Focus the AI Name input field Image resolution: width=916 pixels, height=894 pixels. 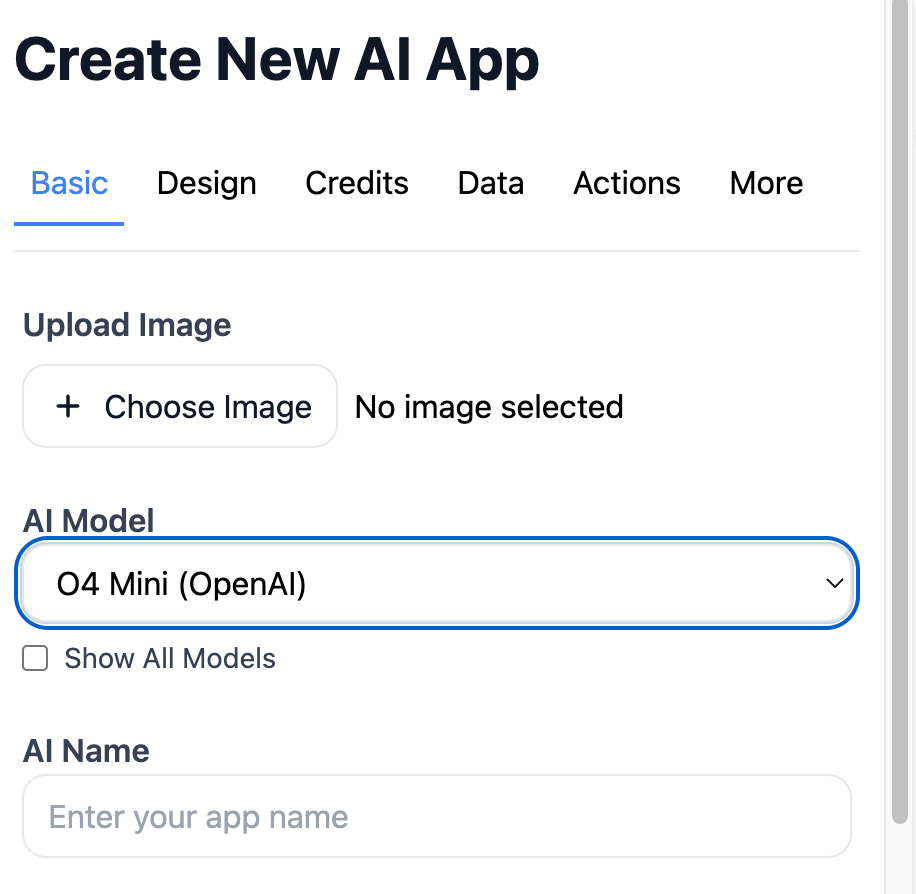click(x=436, y=817)
